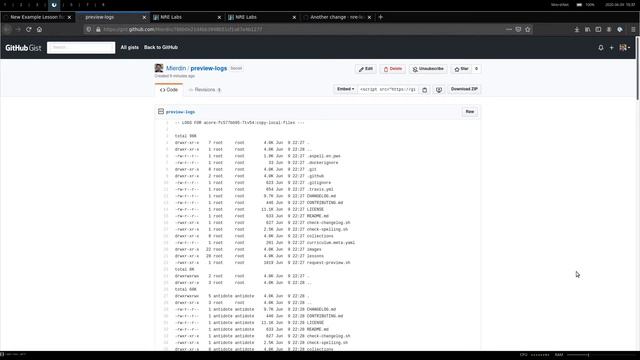Click the file icon beside preview-logs filename
The height and width of the screenshot is (360, 640).
coord(161,111)
